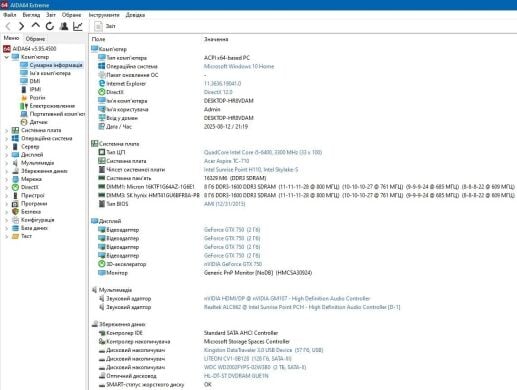Click Windows logo icon beside Операційна система row
This screenshot has height=390, width=517.
(102, 66)
